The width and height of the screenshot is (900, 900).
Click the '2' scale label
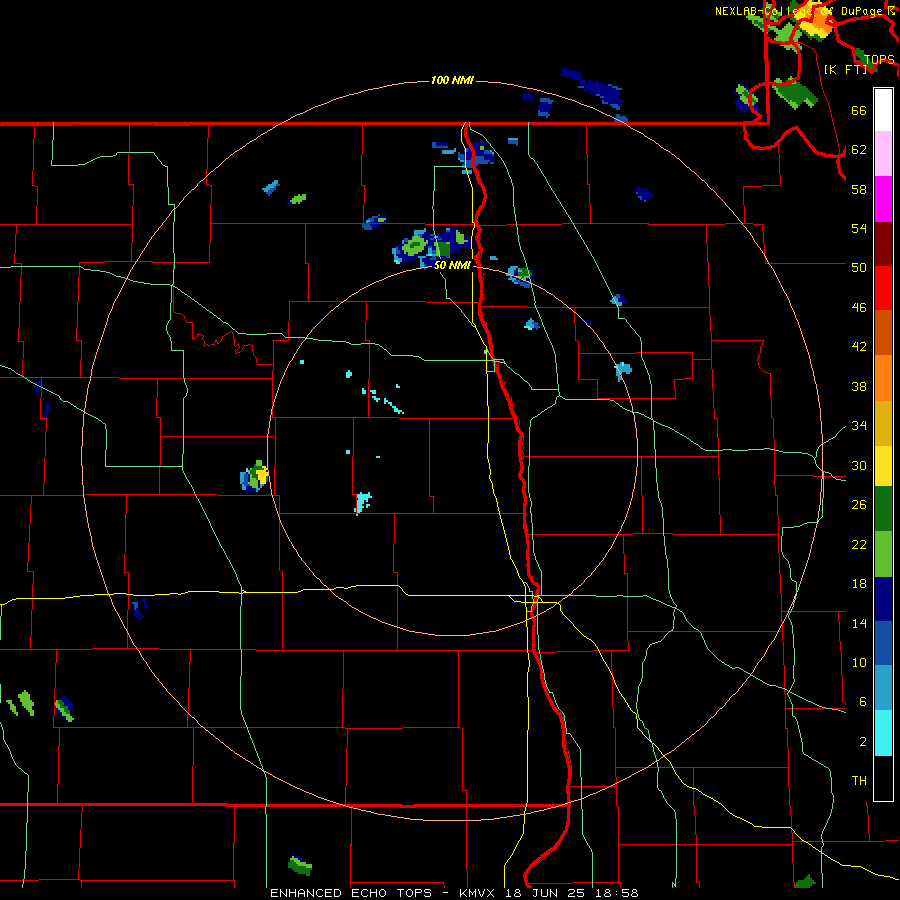coord(863,742)
